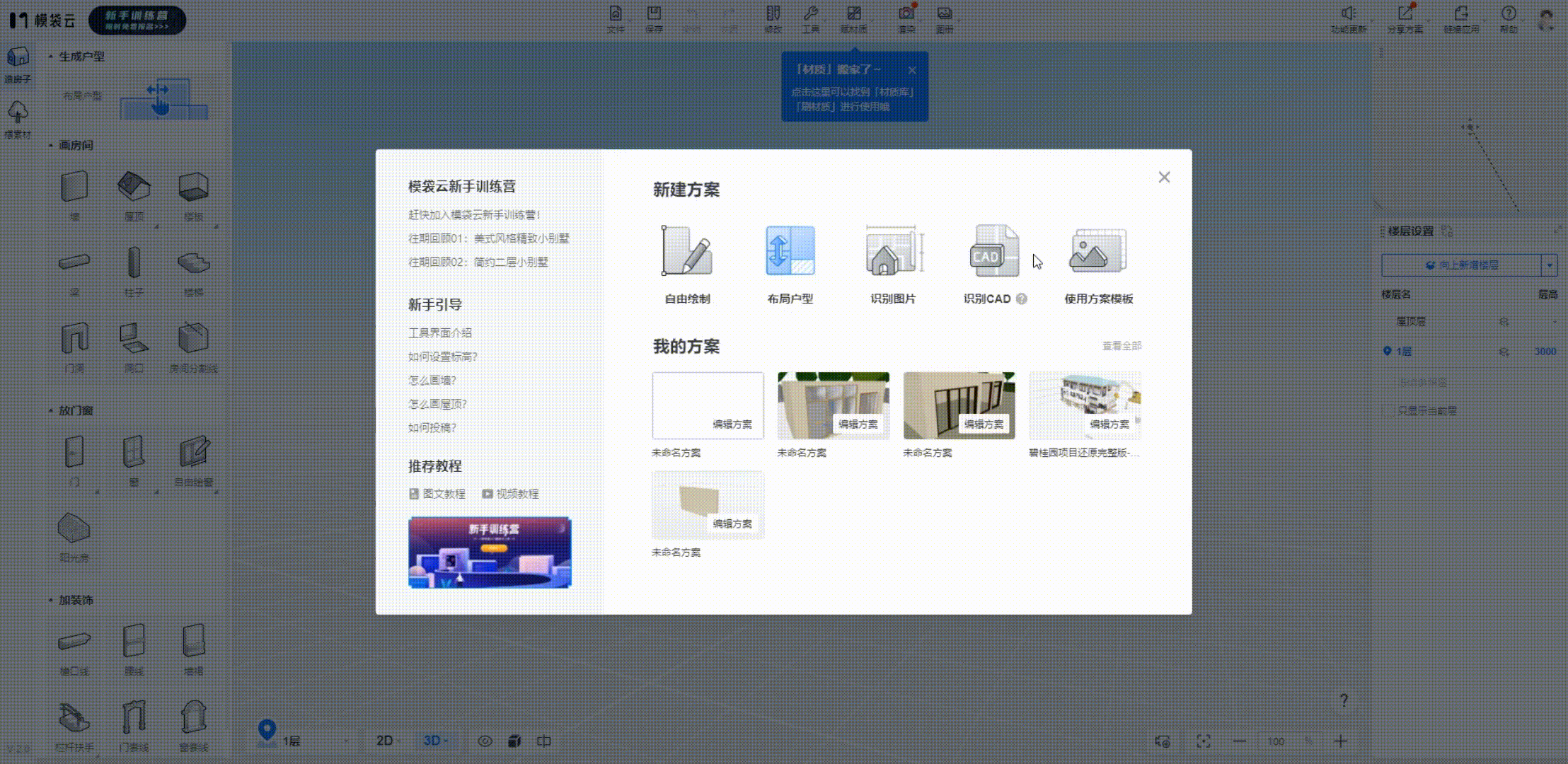Open the 1层 floor selector dropdown
This screenshot has width=1568, height=764.
pos(315,741)
